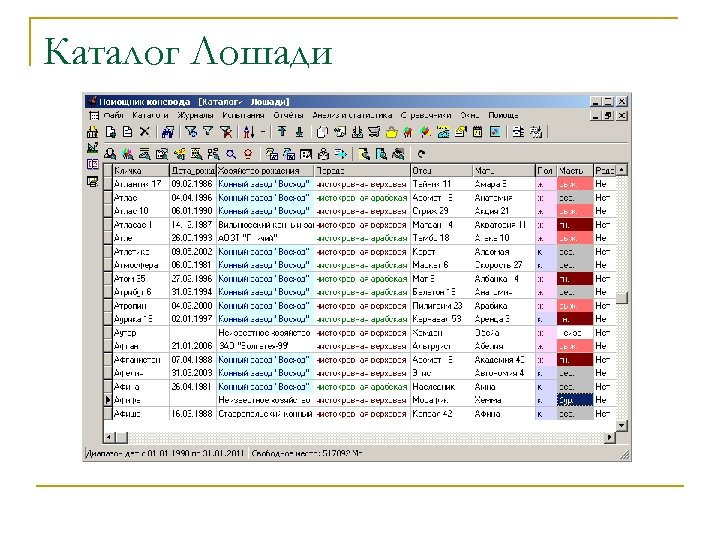Open the Отчёты menu
The width and height of the screenshot is (720, 540).
click(288, 115)
